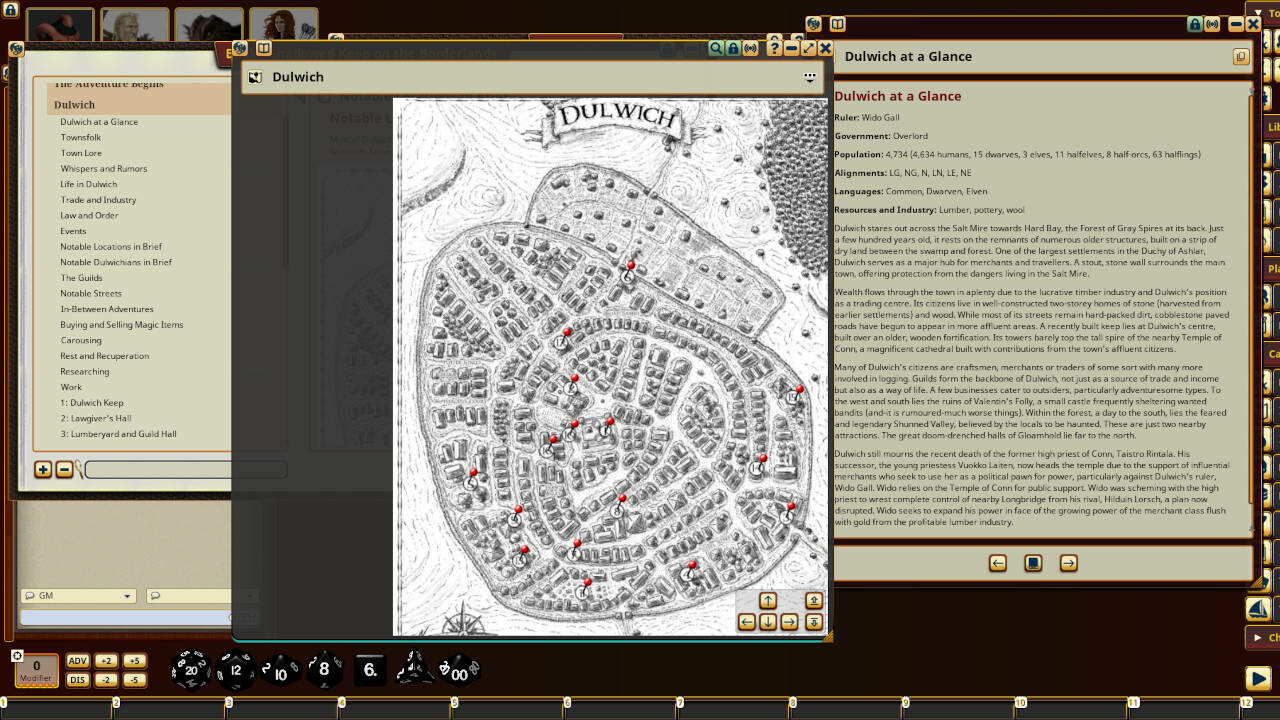Open the dotted options dropdown on the Dulwich map header
This screenshot has width=1280, height=720.
[x=810, y=77]
